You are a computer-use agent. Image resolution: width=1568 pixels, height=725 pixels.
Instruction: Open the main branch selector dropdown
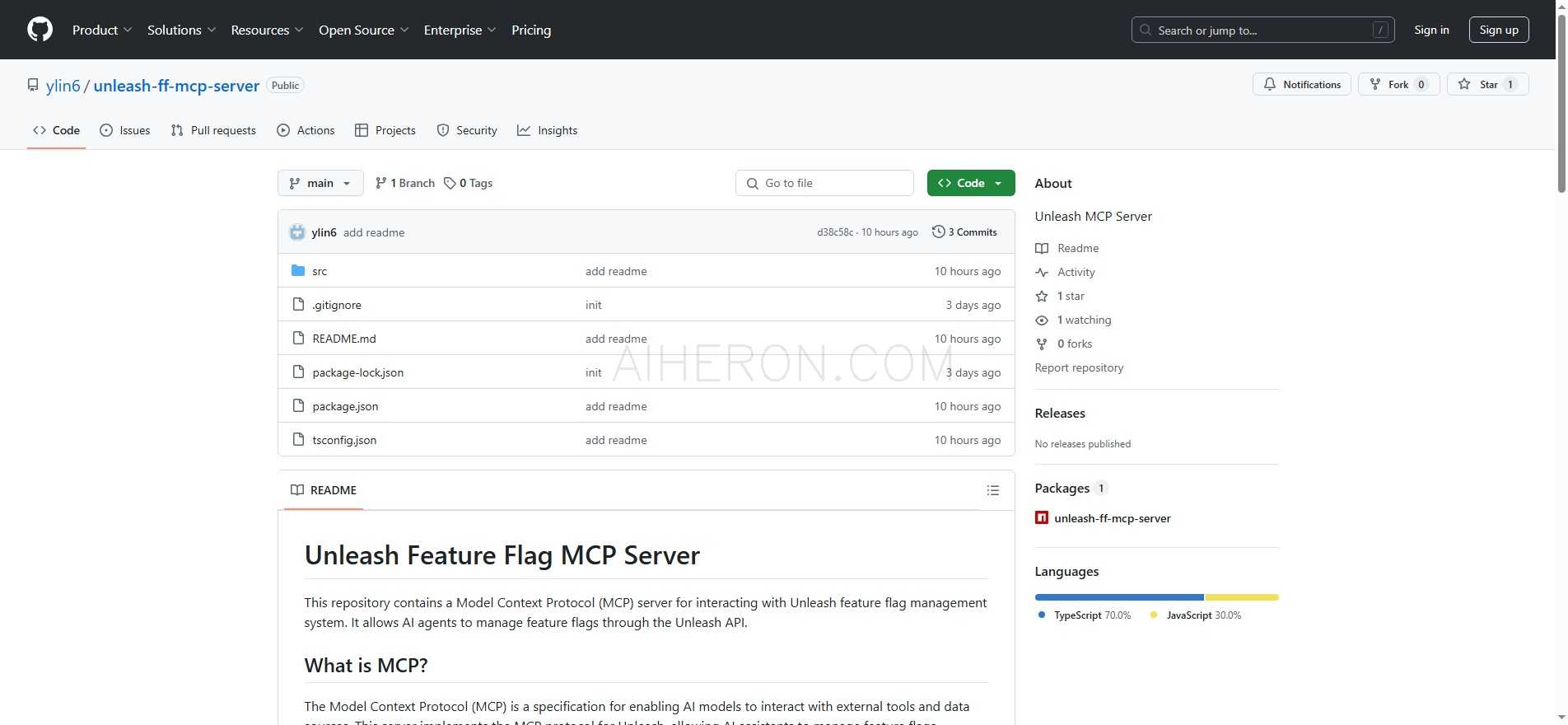(x=320, y=183)
